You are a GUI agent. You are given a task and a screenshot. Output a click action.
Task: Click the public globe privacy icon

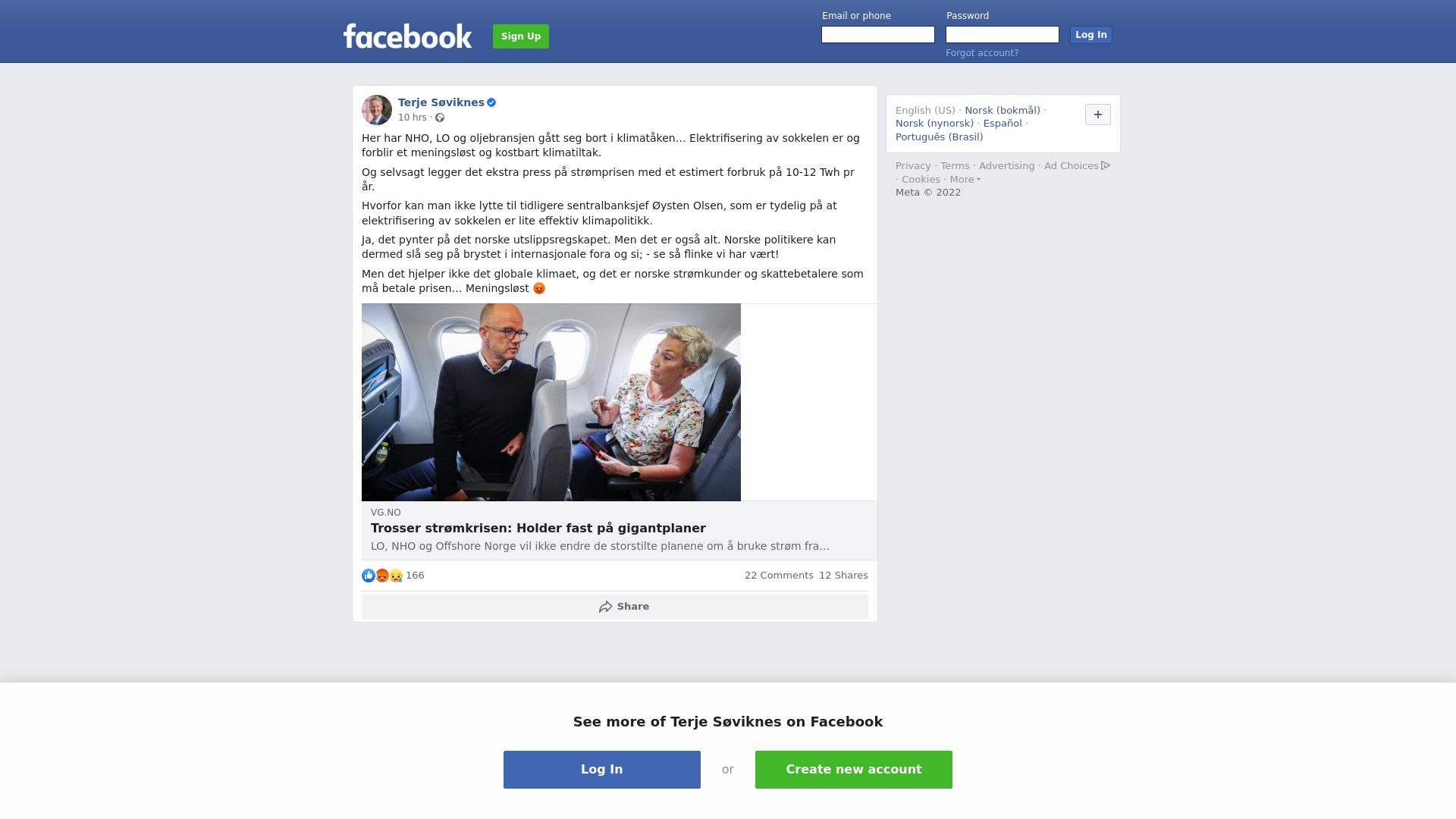(x=440, y=118)
